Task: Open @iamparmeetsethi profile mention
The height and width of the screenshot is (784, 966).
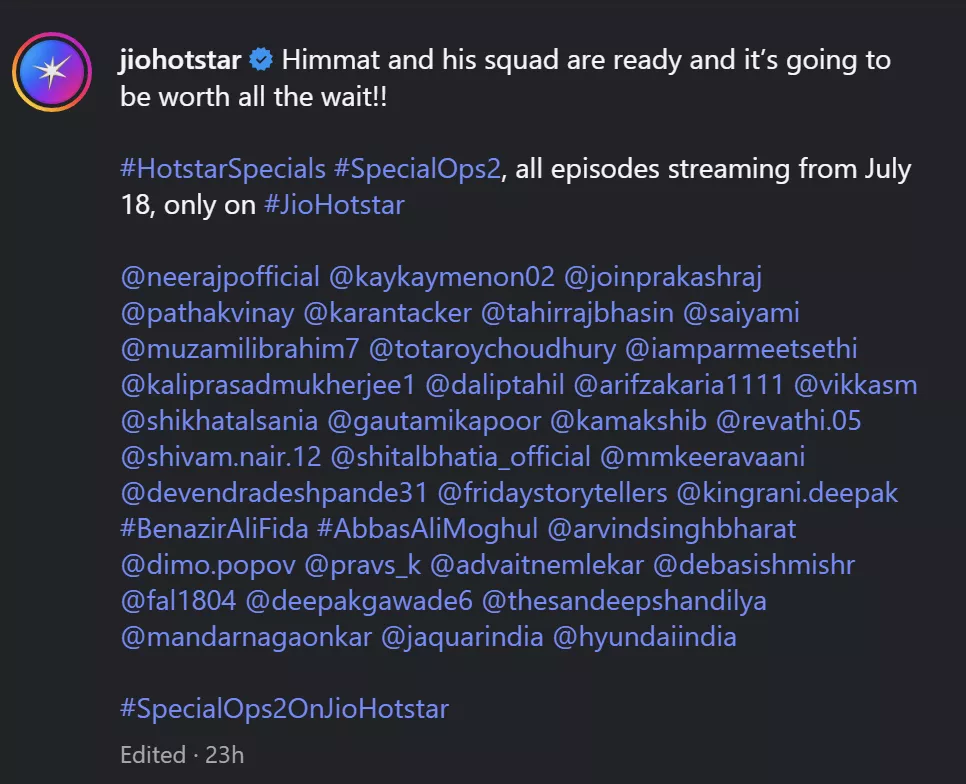Action: tap(741, 349)
